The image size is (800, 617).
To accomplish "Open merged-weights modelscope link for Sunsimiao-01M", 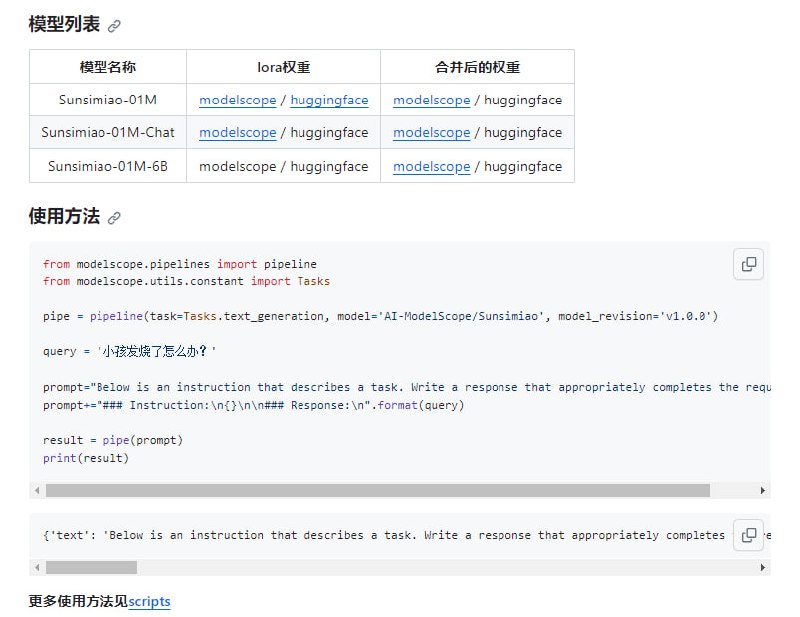I will click(x=431, y=100).
